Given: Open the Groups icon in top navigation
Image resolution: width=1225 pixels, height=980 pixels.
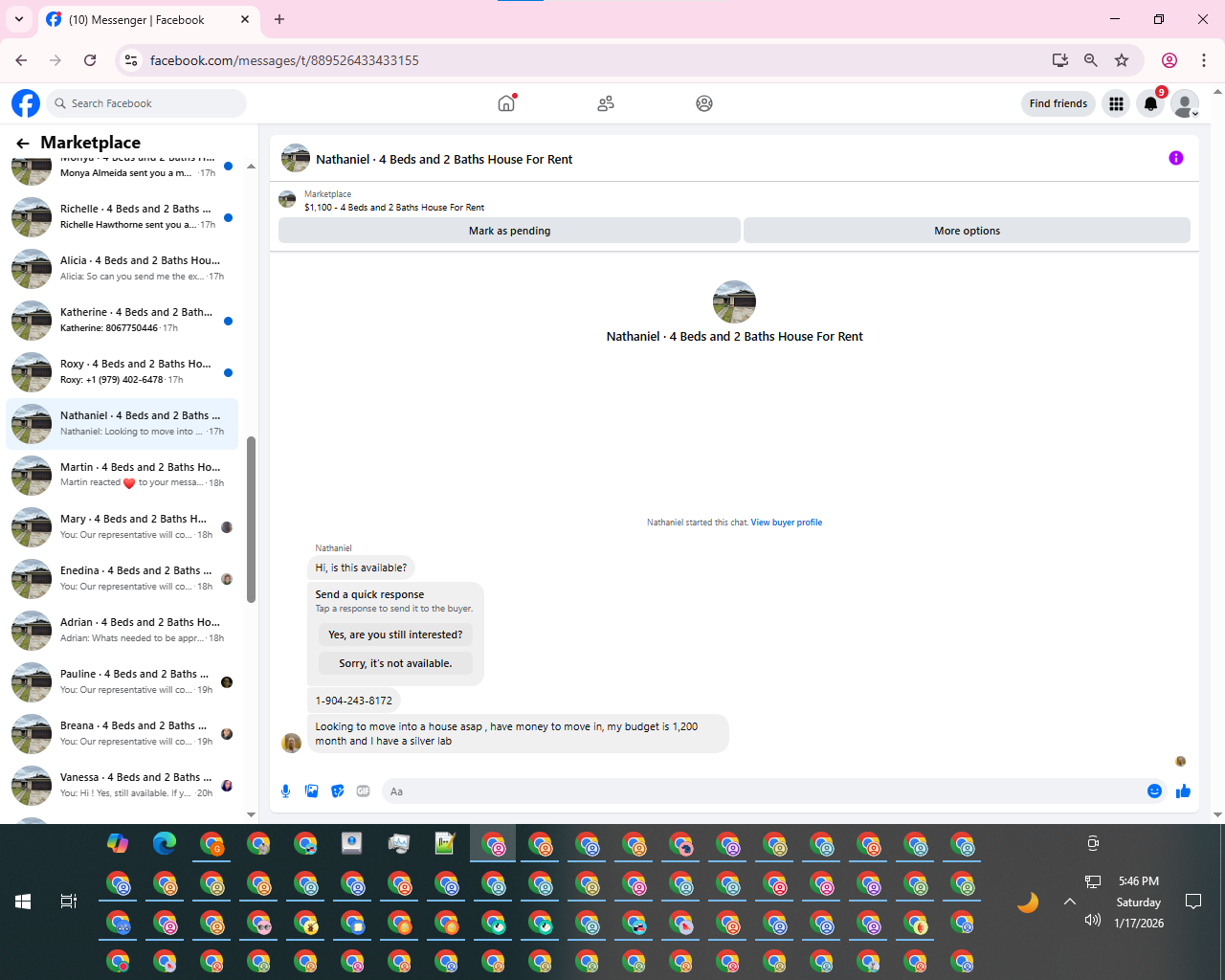Looking at the screenshot, I should coord(704,103).
